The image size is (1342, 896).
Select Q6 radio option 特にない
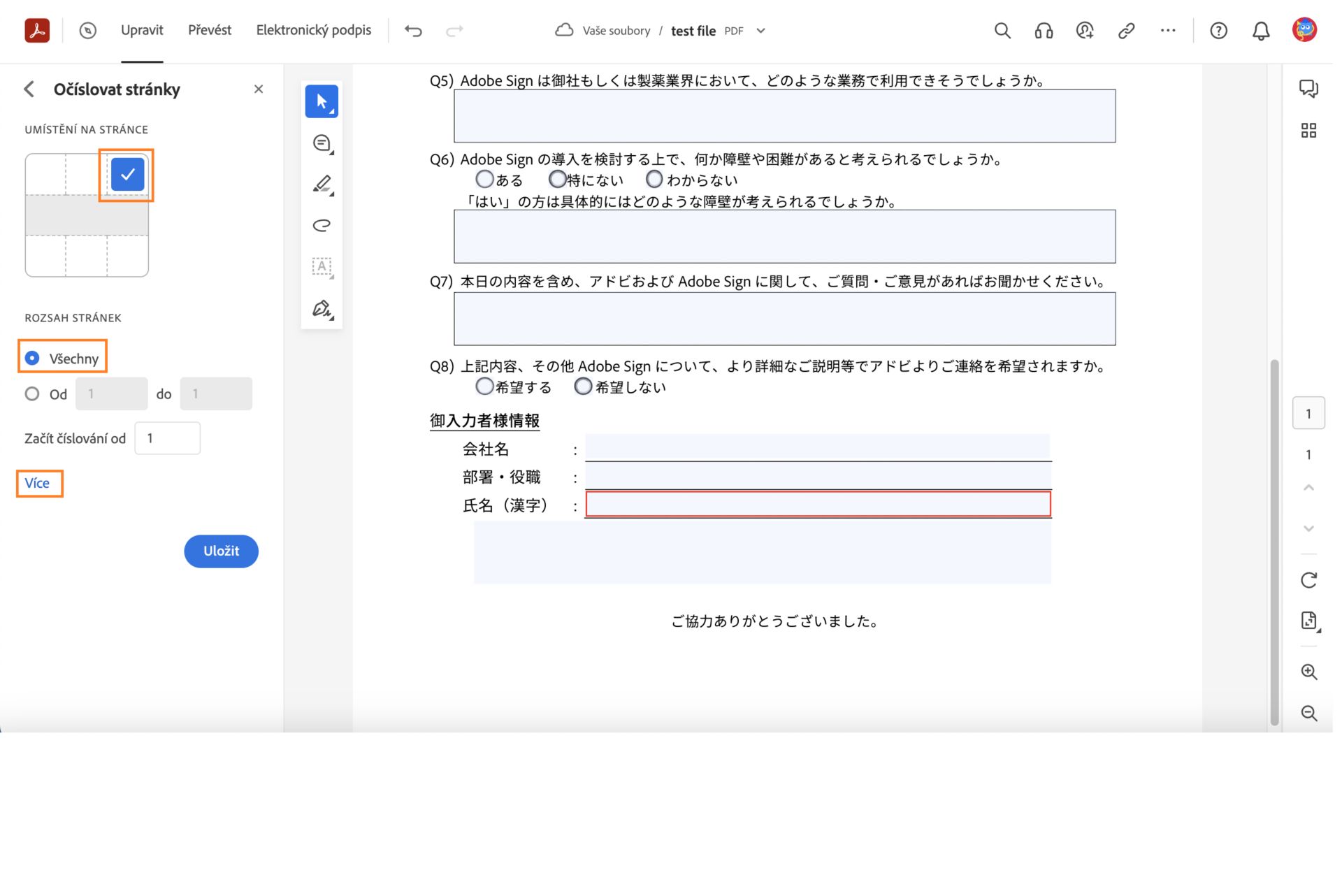557,180
